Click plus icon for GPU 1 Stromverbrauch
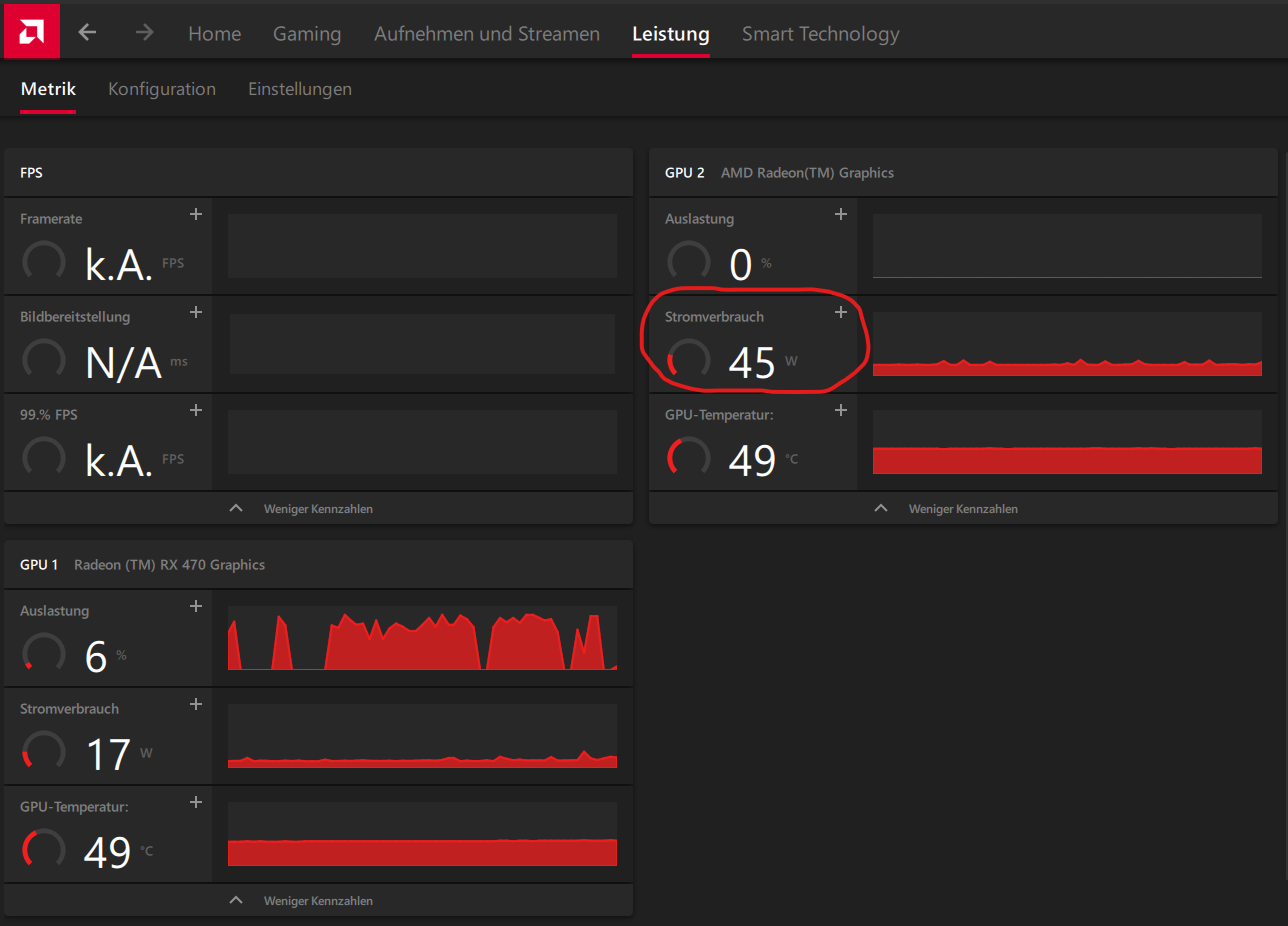The width and height of the screenshot is (1288, 926). [x=196, y=704]
